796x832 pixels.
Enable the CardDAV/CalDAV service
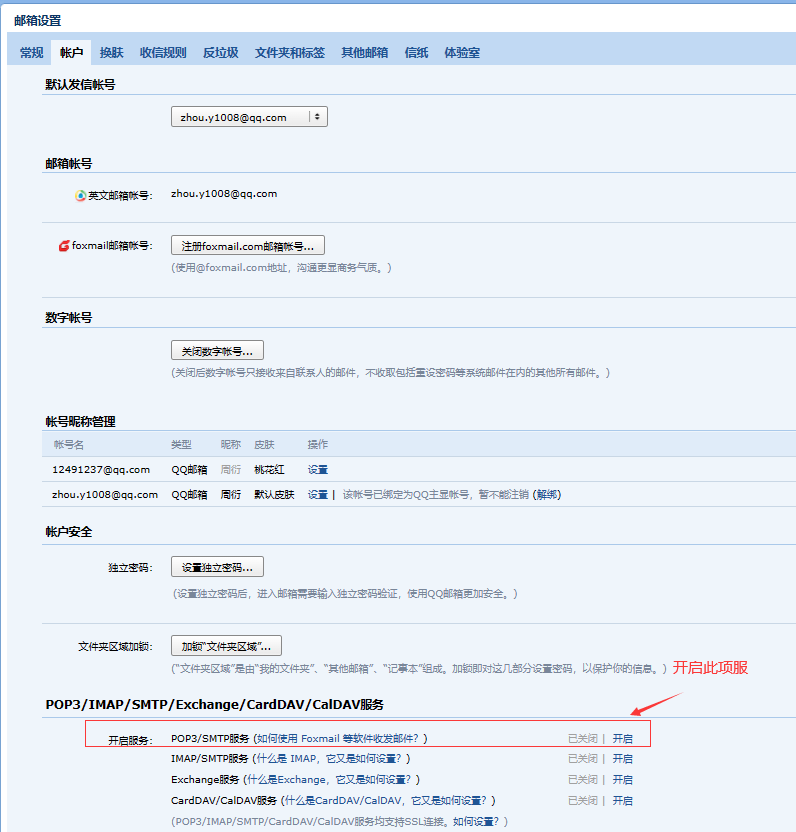pos(622,800)
